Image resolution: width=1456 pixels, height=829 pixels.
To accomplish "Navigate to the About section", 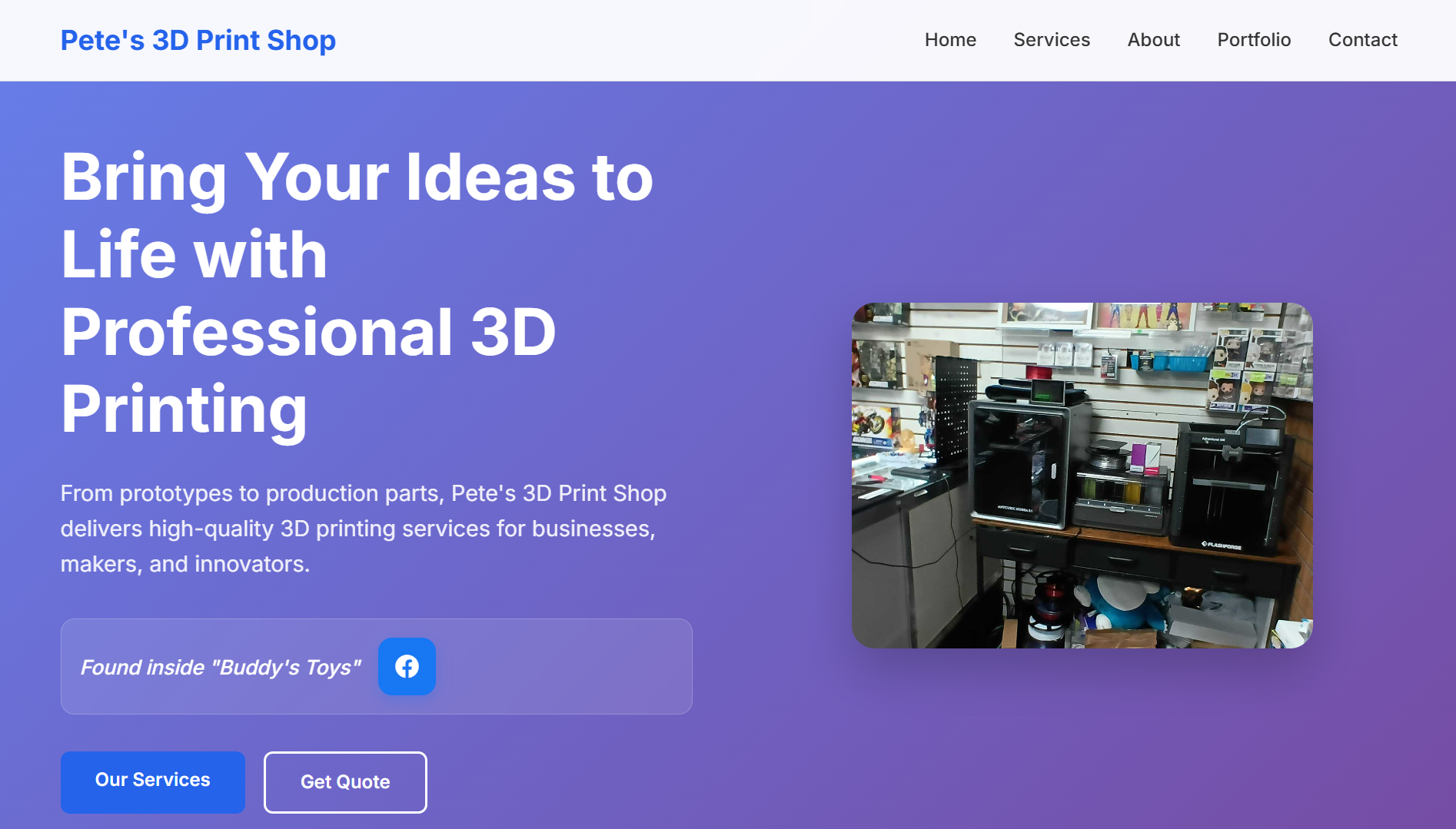I will (x=1153, y=40).
